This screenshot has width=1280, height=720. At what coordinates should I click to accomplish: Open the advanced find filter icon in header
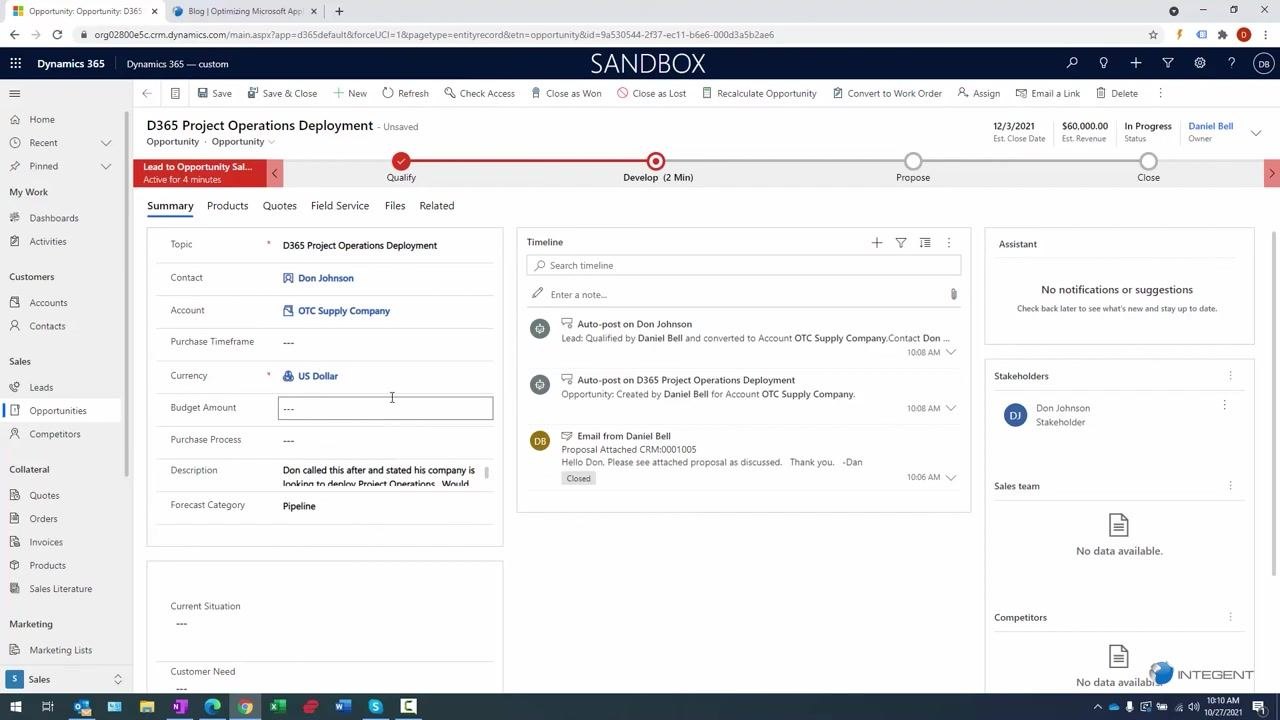pos(1168,63)
